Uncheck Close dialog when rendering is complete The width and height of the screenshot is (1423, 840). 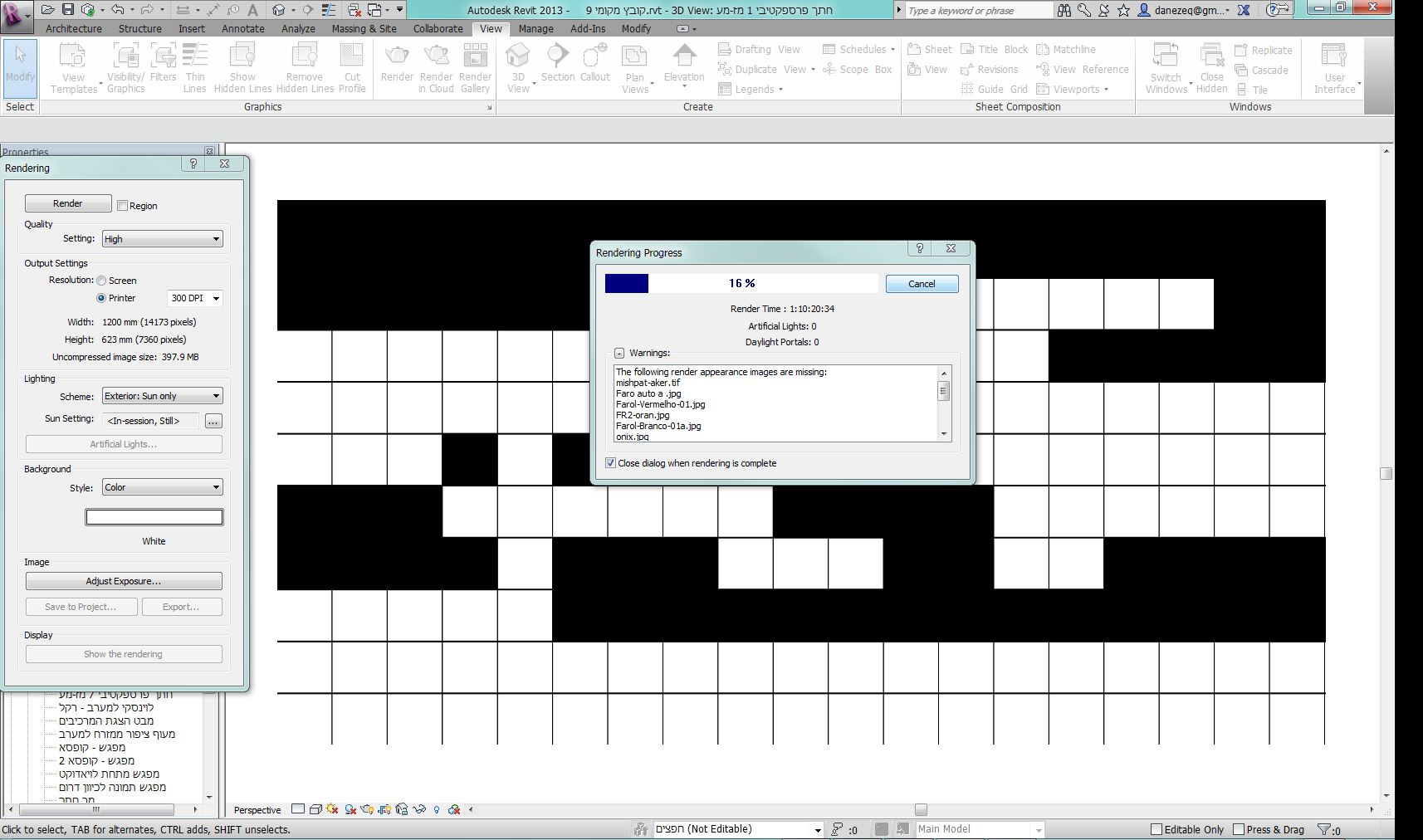(610, 463)
